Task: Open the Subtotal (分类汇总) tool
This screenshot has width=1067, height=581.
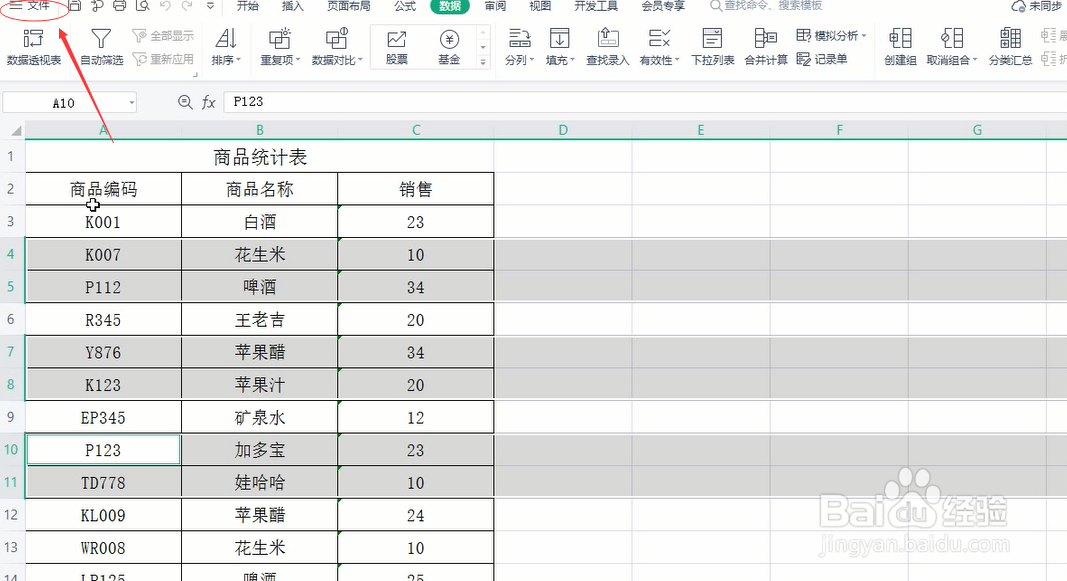Action: pyautogui.click(x=1009, y=46)
